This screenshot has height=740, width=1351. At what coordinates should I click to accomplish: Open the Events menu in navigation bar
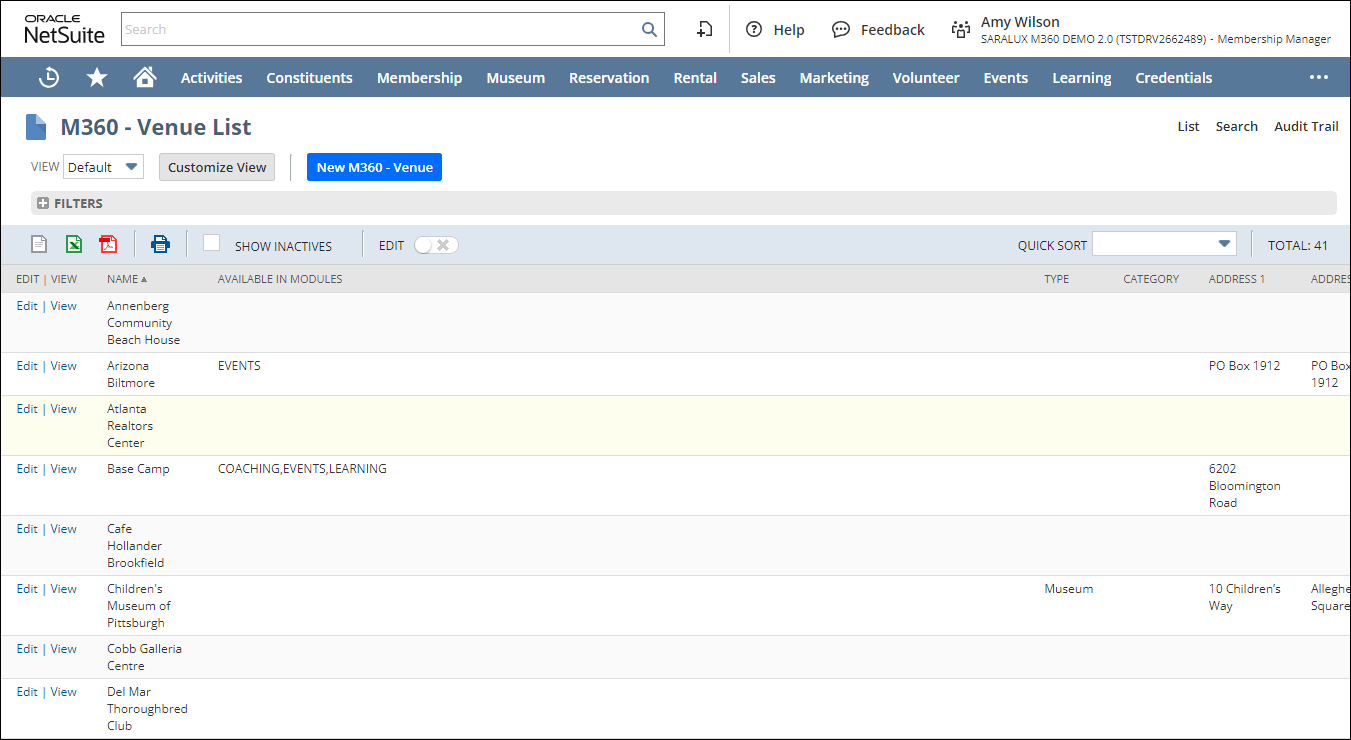coord(1005,78)
